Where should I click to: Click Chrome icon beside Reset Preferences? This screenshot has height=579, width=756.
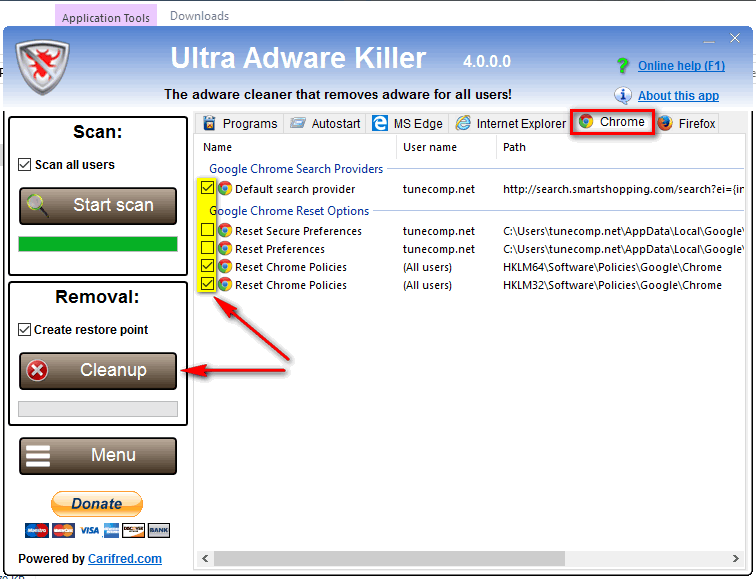(x=225, y=249)
